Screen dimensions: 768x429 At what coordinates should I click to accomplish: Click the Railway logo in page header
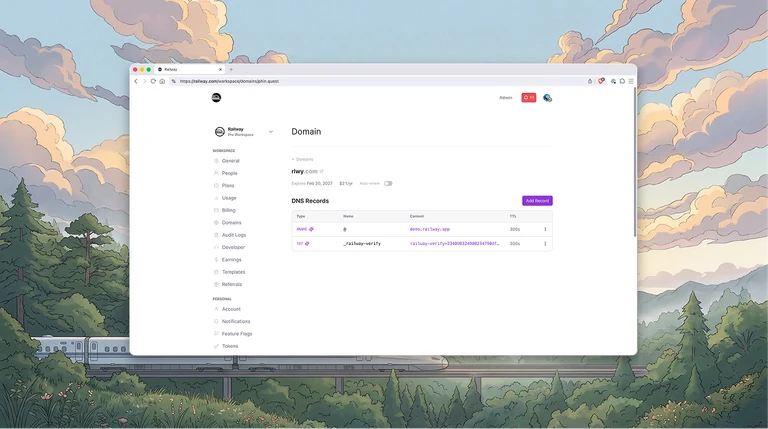[x=216, y=97]
